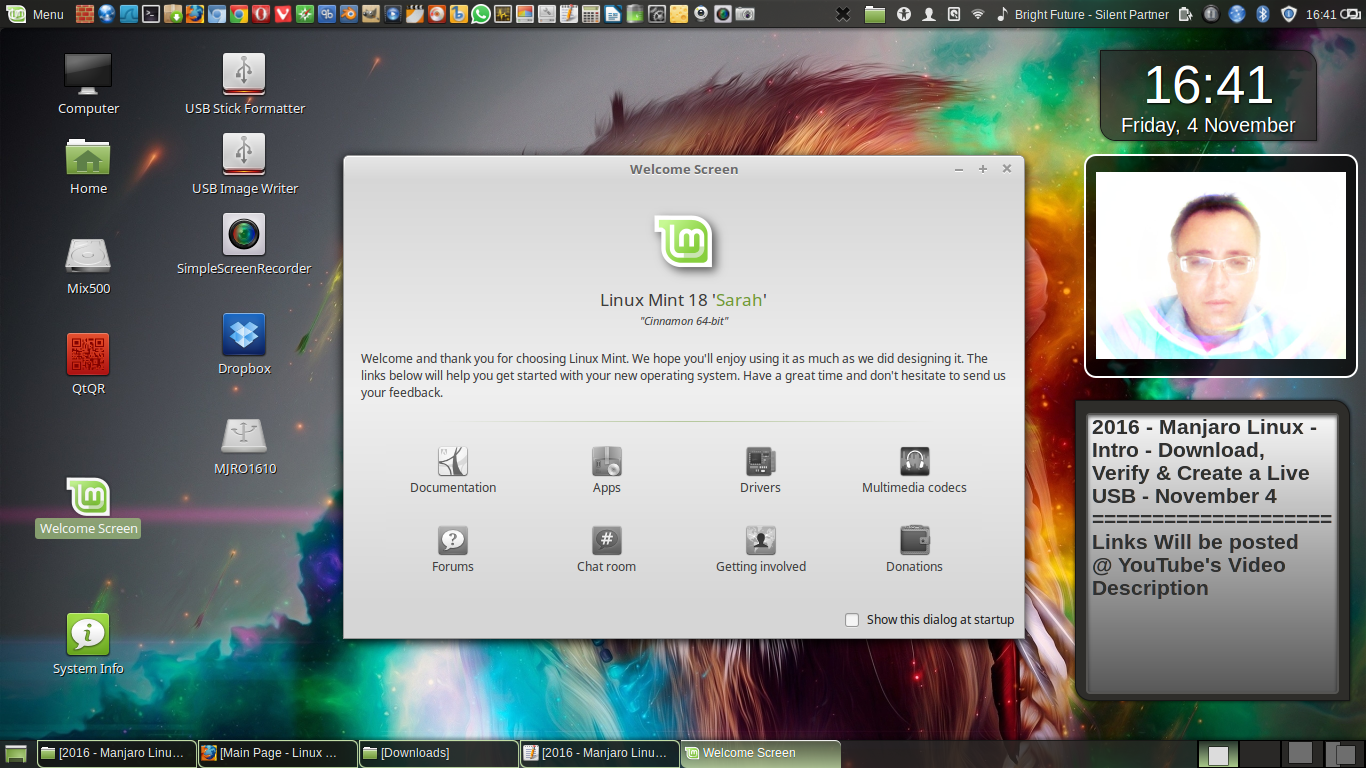Click the webcam preview thumbnail

pyautogui.click(x=1221, y=265)
